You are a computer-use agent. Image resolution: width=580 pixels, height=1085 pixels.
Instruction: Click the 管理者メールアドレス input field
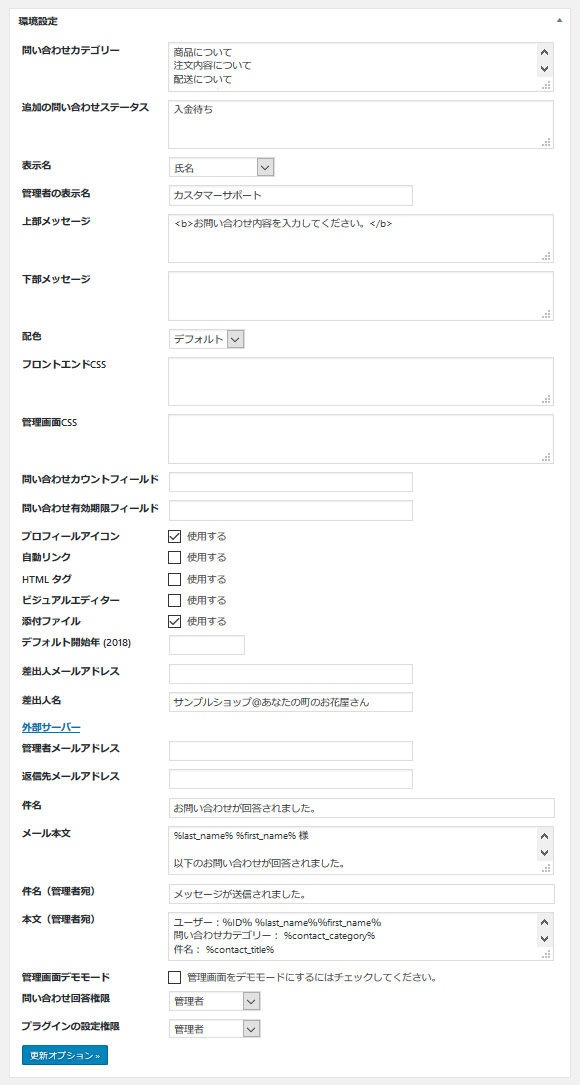290,750
